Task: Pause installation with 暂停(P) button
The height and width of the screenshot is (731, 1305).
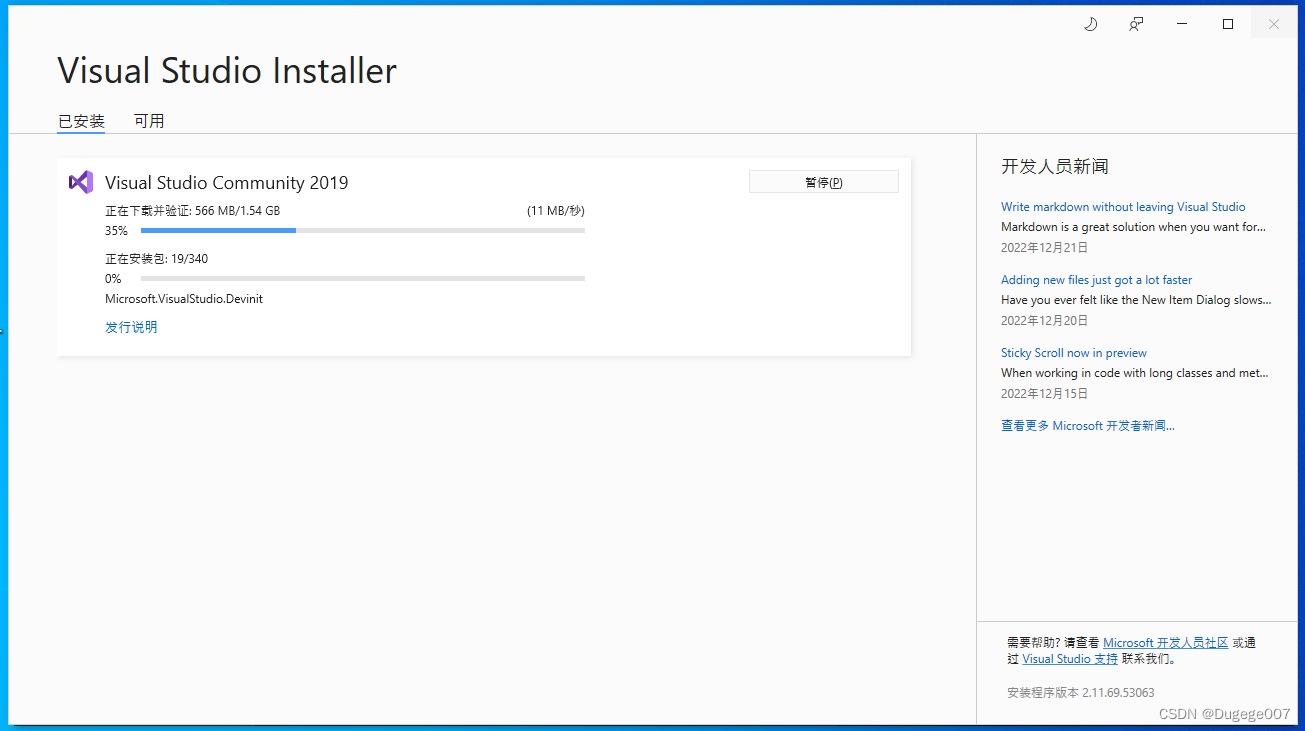Action: click(823, 182)
